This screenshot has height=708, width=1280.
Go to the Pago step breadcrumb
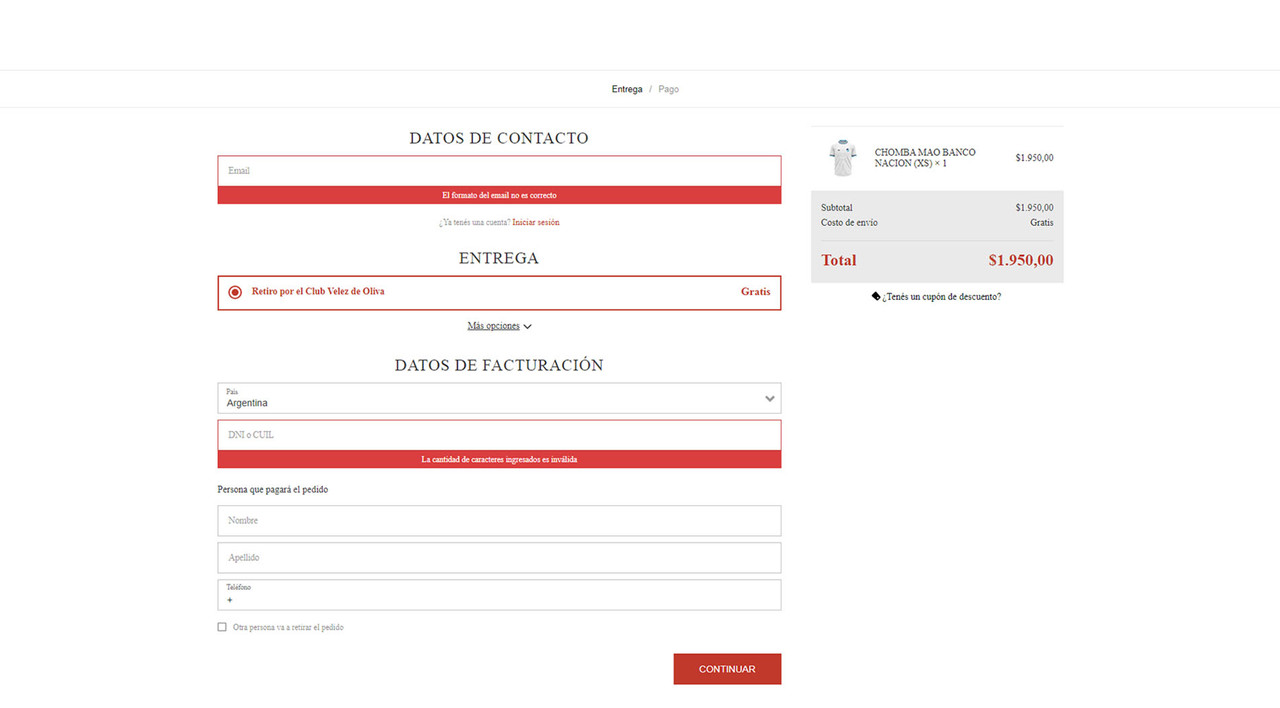(669, 89)
